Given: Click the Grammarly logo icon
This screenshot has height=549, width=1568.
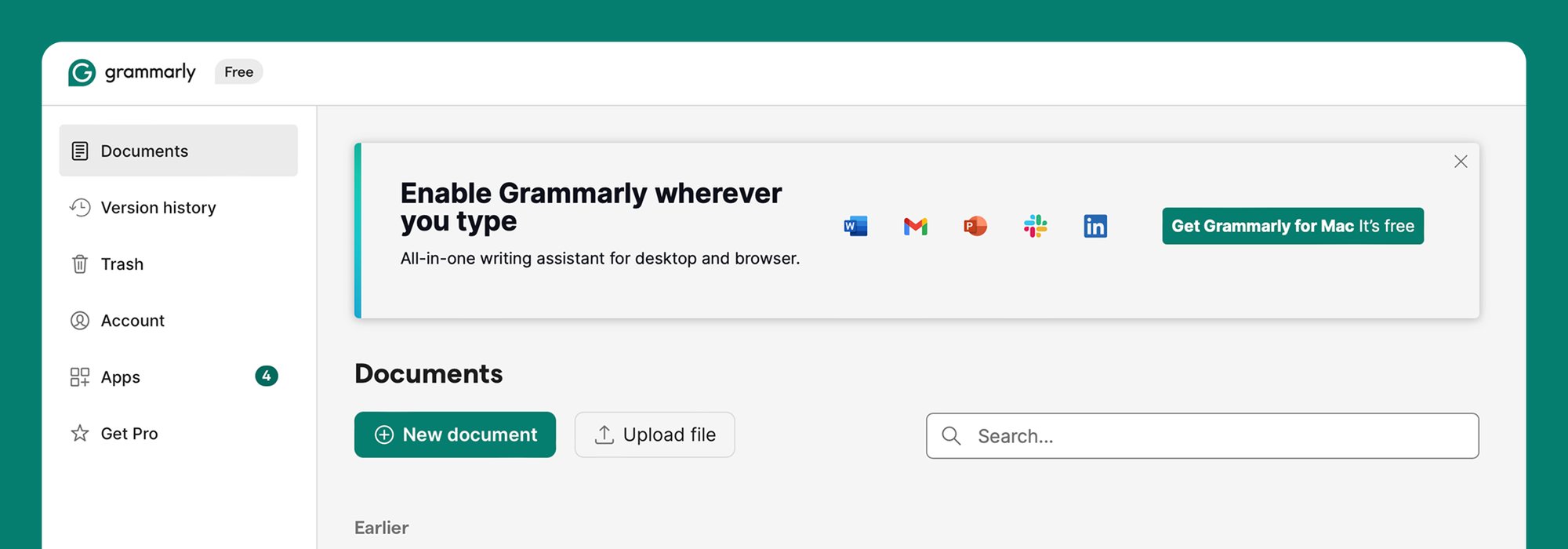Looking at the screenshot, I should 82,72.
